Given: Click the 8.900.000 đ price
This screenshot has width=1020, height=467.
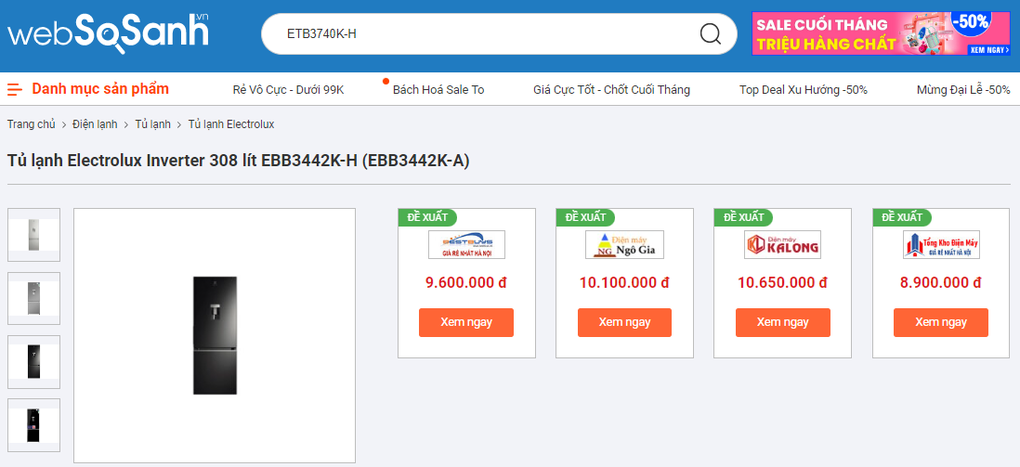Looking at the screenshot, I should click(941, 283).
